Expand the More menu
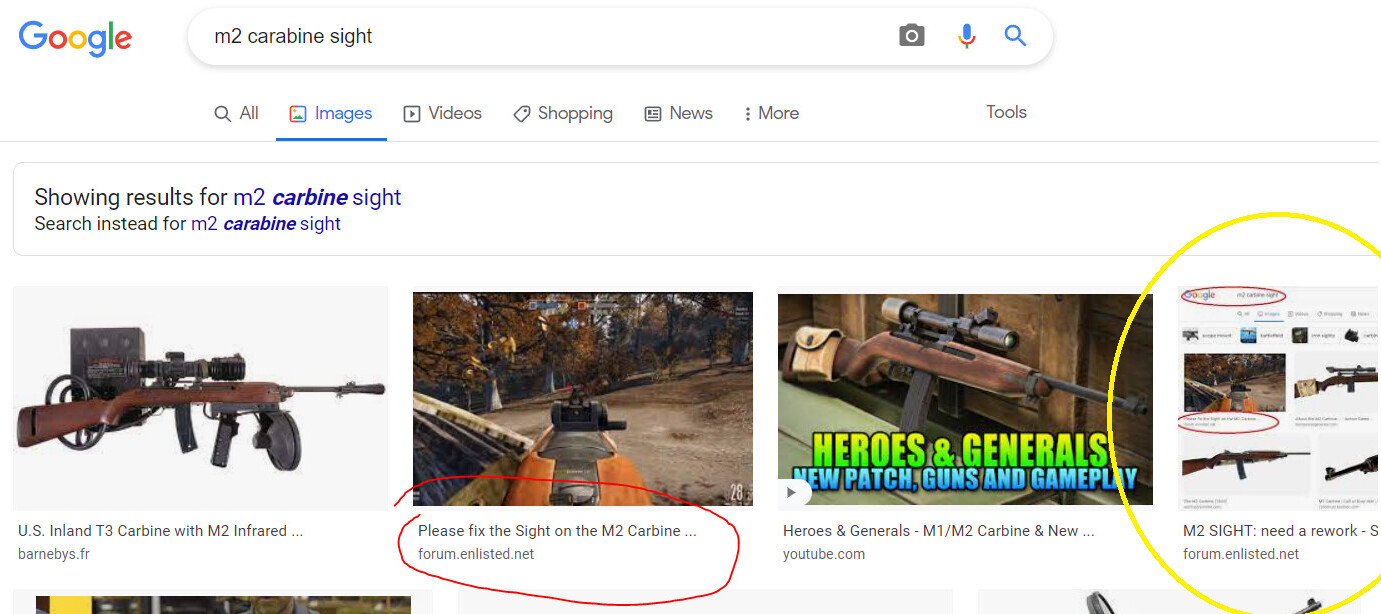Image resolution: width=1381 pixels, height=614 pixels. click(x=771, y=113)
